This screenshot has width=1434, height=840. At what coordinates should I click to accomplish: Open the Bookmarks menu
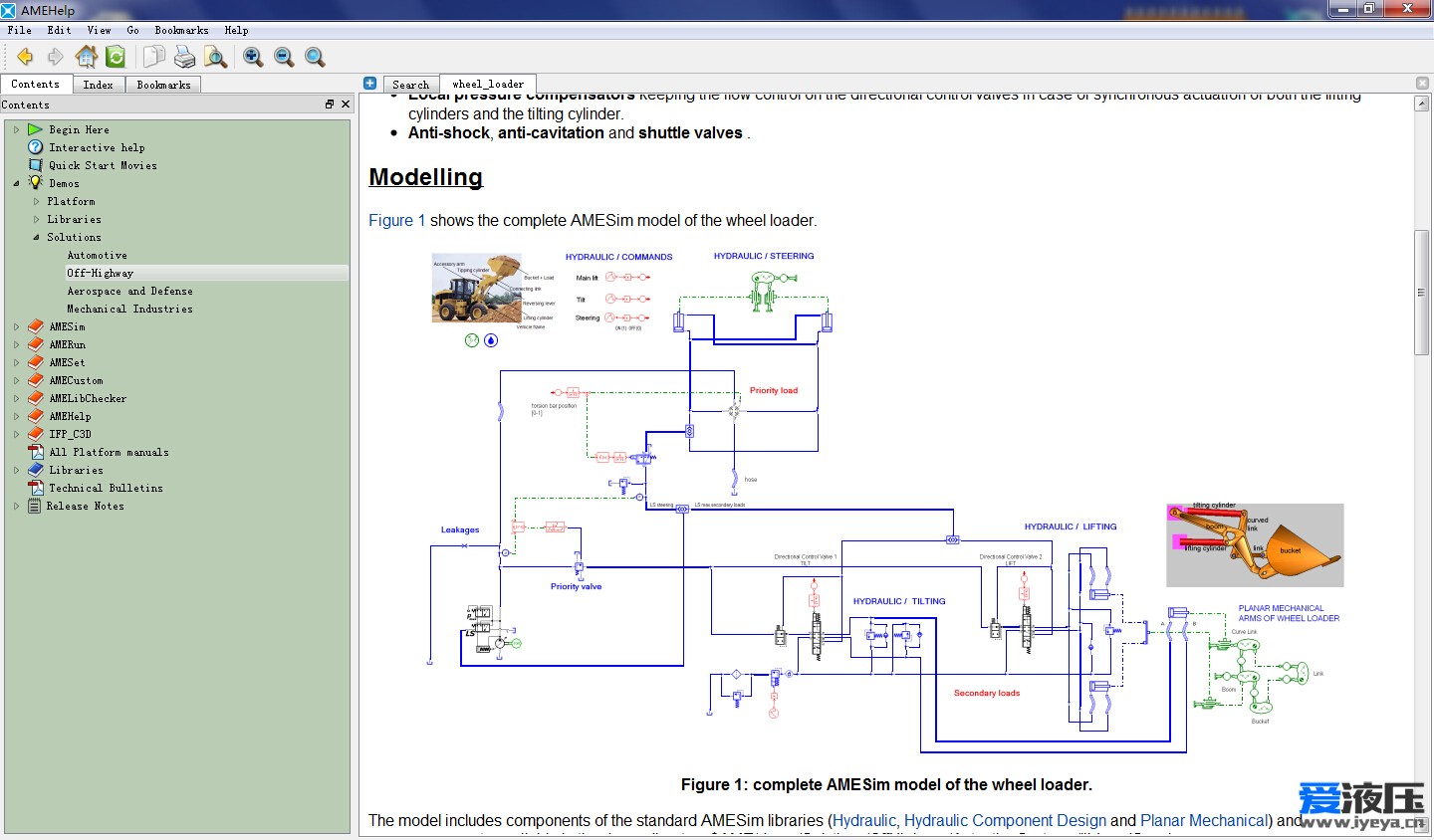click(181, 30)
